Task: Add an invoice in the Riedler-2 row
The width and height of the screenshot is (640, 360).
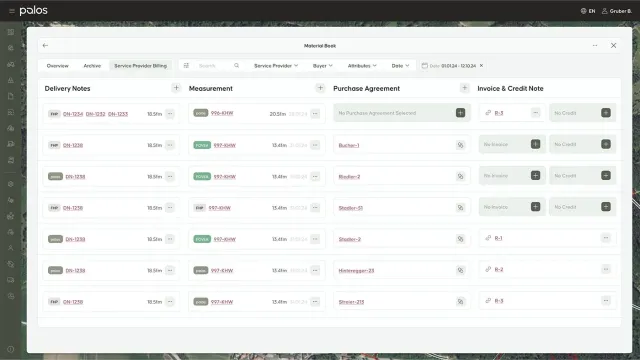Action: pos(536,176)
